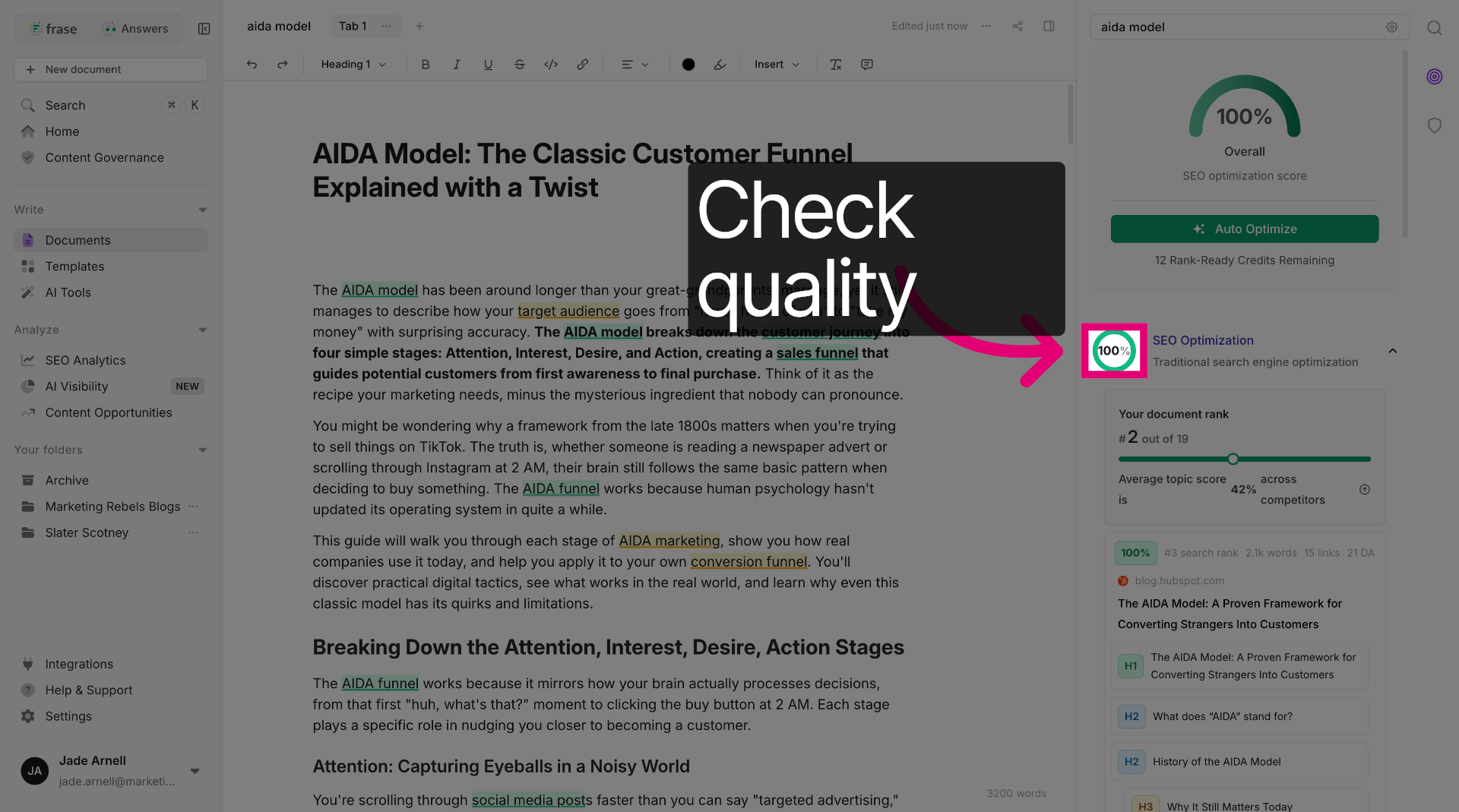Open Documents in sidebar
The width and height of the screenshot is (1459, 812).
click(111, 240)
